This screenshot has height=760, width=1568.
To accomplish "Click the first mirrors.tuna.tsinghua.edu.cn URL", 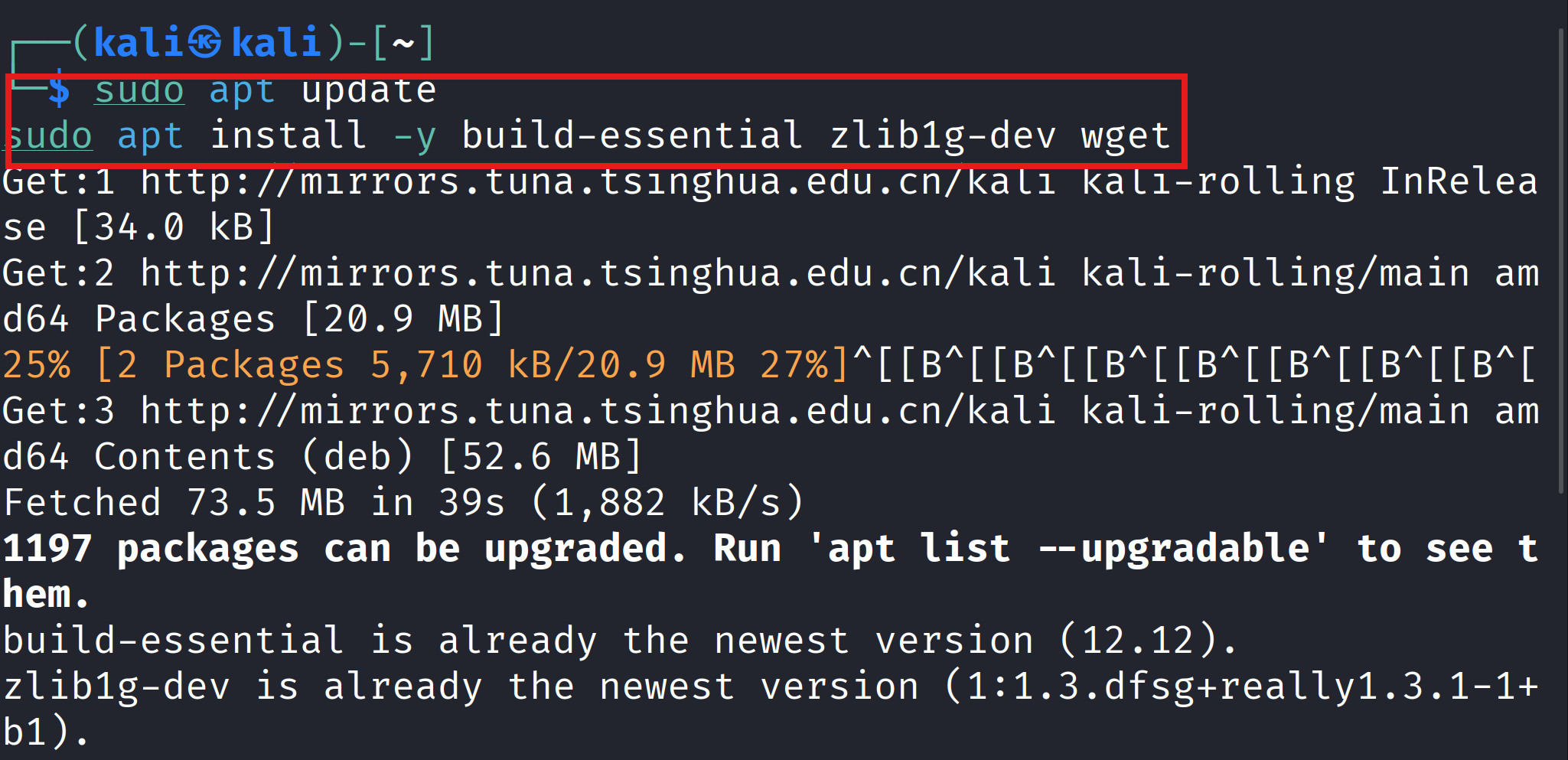I will (599, 182).
